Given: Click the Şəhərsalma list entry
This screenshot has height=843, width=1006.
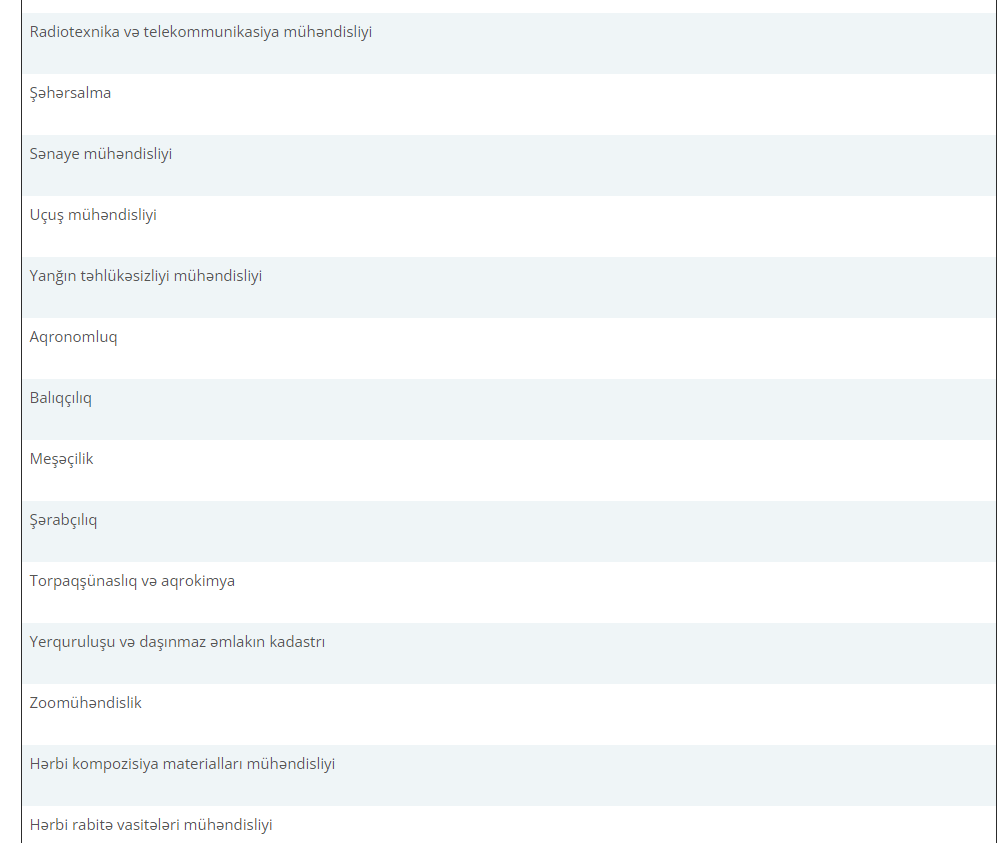Looking at the screenshot, I should point(71,93).
